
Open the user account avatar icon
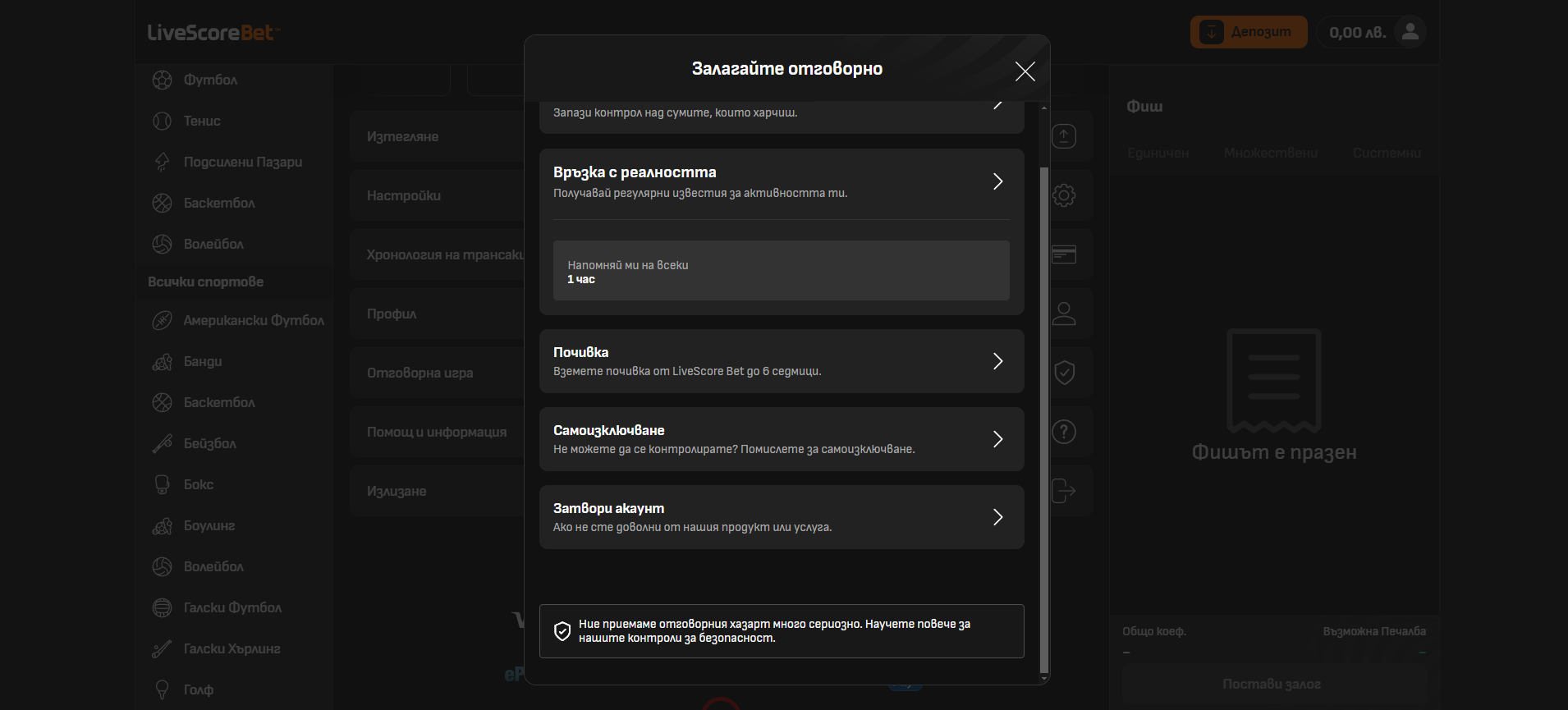[1410, 32]
